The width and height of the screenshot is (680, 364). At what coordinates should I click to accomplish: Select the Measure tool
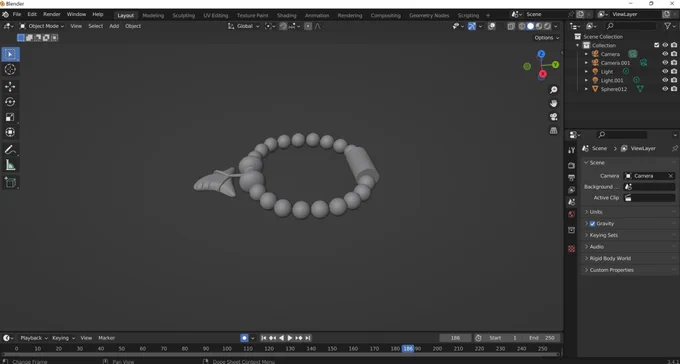point(10,165)
